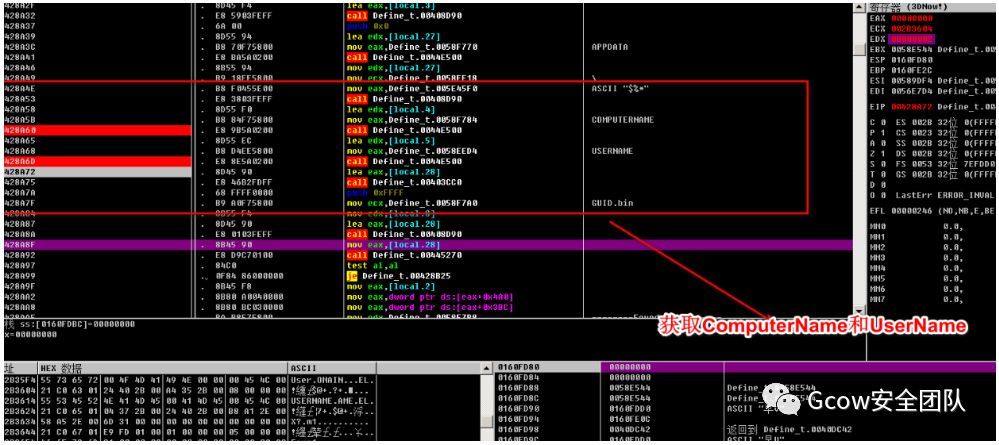Click the push 0xFFFF instruction
This screenshot has width=999, height=445.
pyautogui.click(x=374, y=193)
